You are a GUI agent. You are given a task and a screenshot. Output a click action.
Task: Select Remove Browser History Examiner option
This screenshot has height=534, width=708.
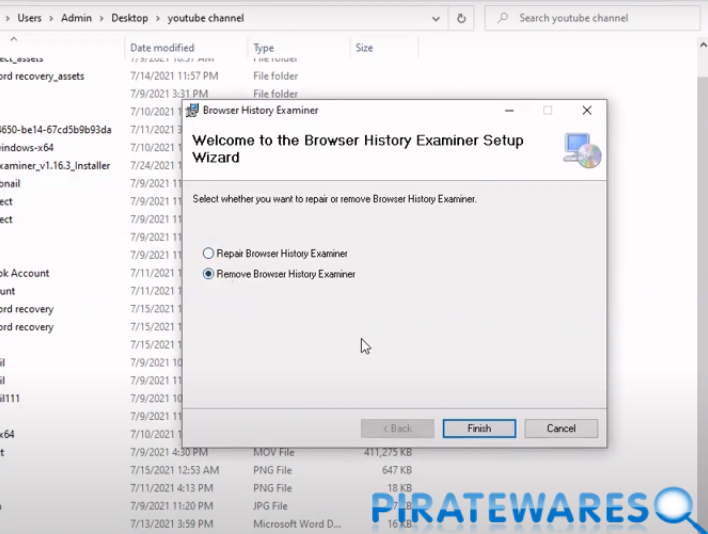pos(209,274)
